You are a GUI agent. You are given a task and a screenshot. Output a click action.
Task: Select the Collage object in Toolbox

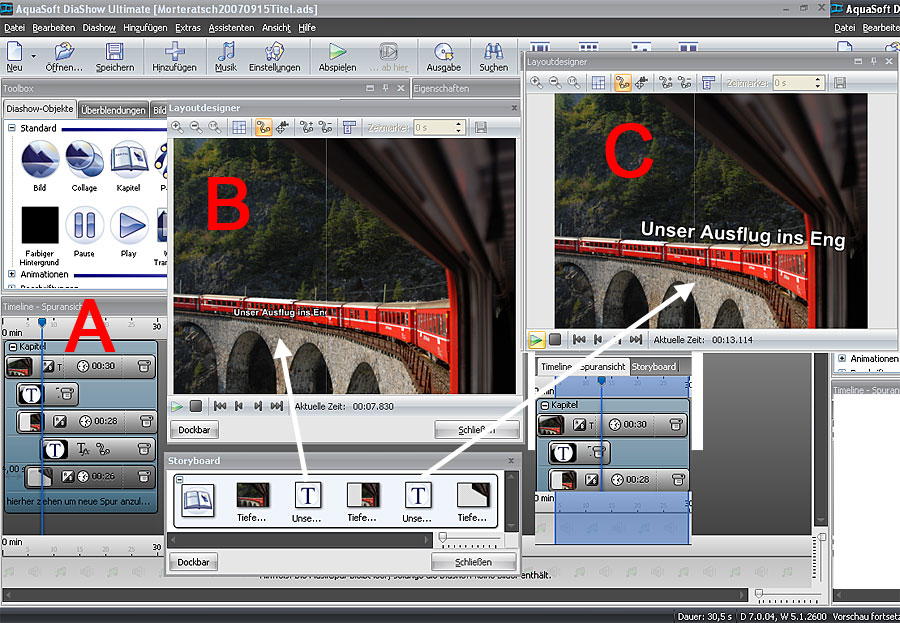tap(84, 160)
